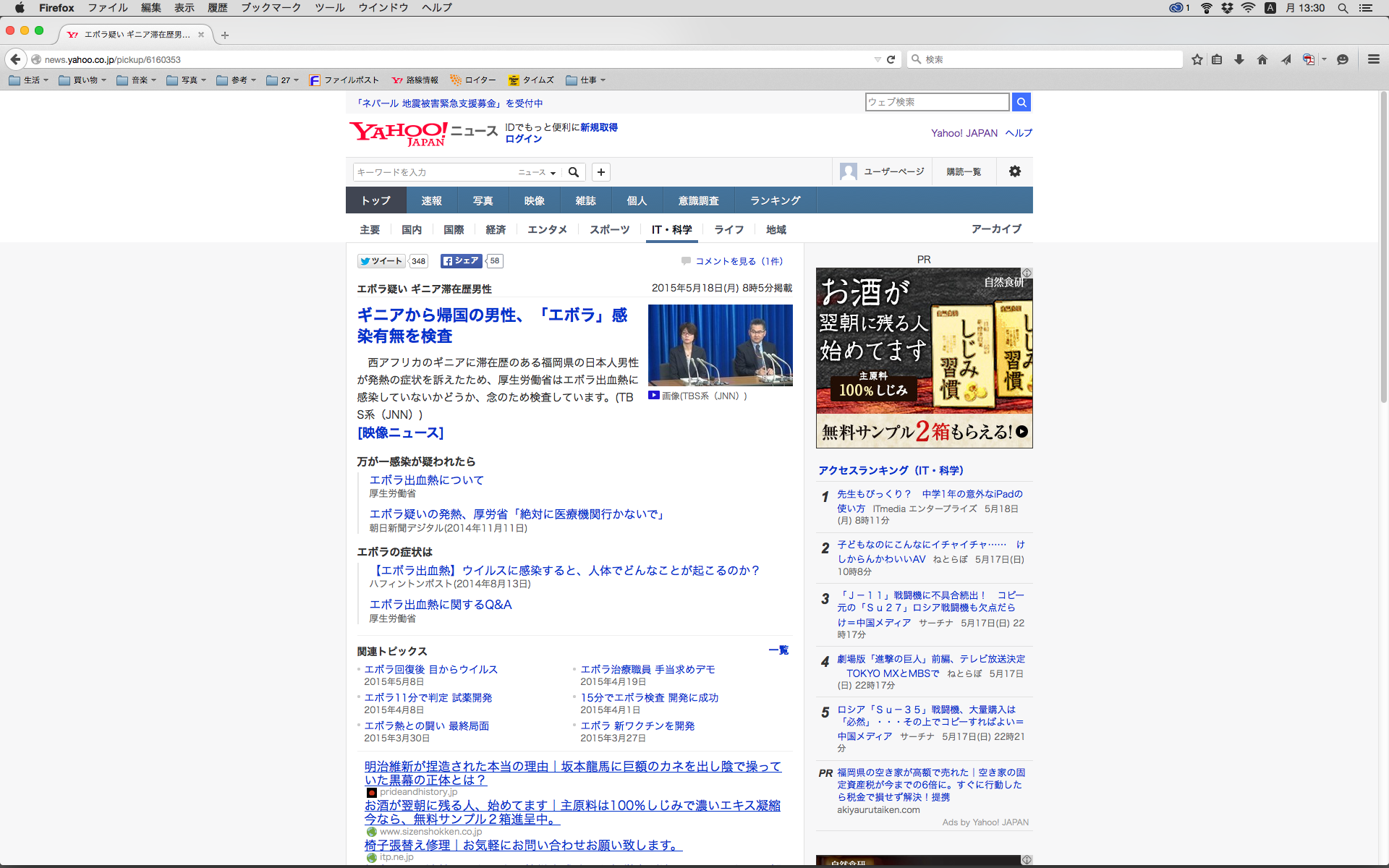Click the bookmark star icon
The width and height of the screenshot is (1389, 868).
(1197, 59)
